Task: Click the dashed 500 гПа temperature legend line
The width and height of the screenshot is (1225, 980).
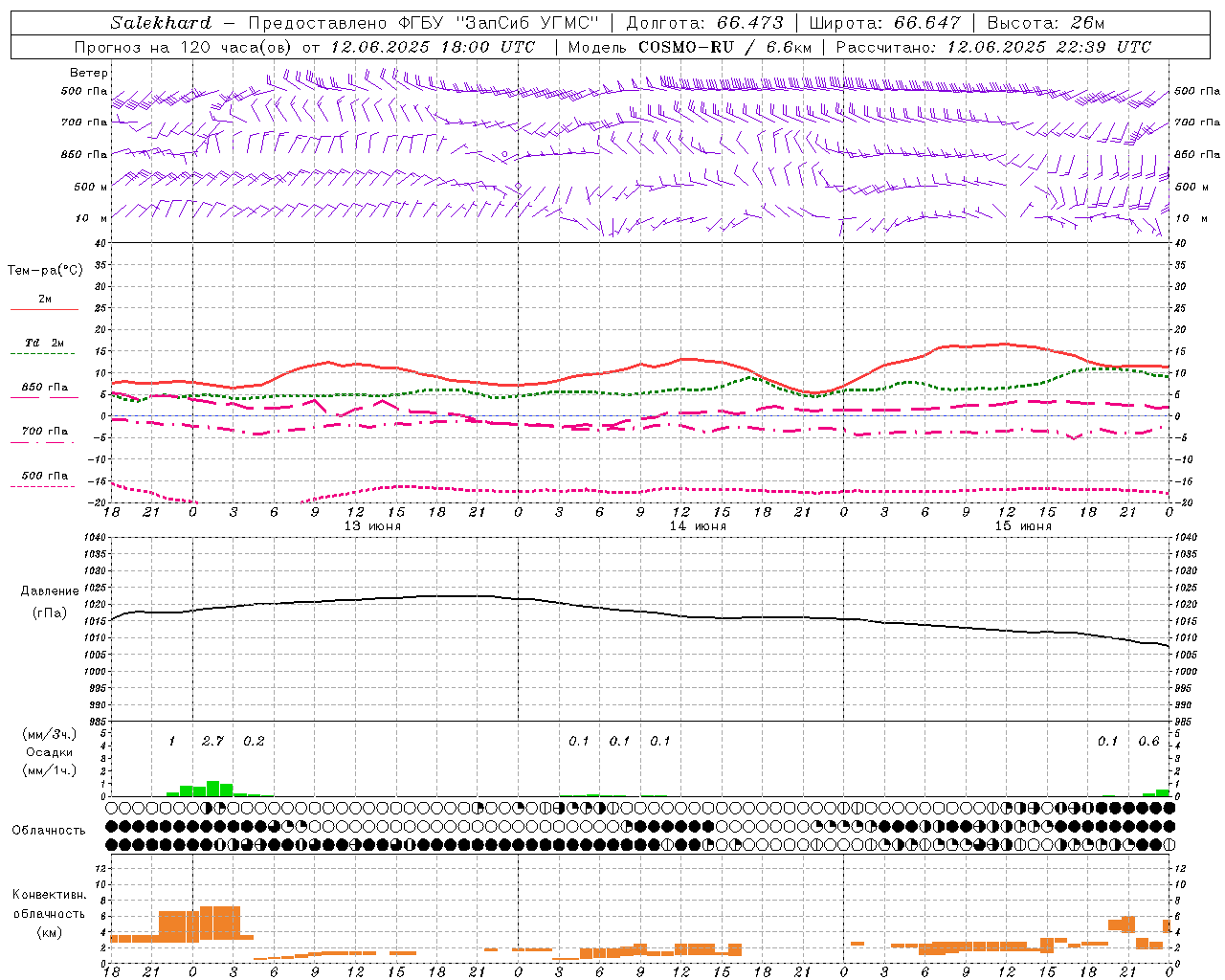Action: (x=42, y=487)
